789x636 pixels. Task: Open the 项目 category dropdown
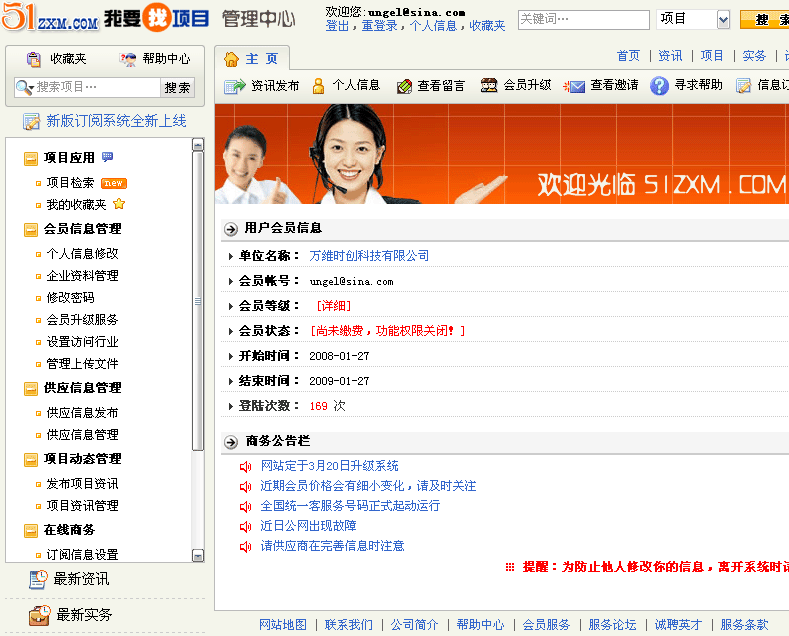click(723, 20)
